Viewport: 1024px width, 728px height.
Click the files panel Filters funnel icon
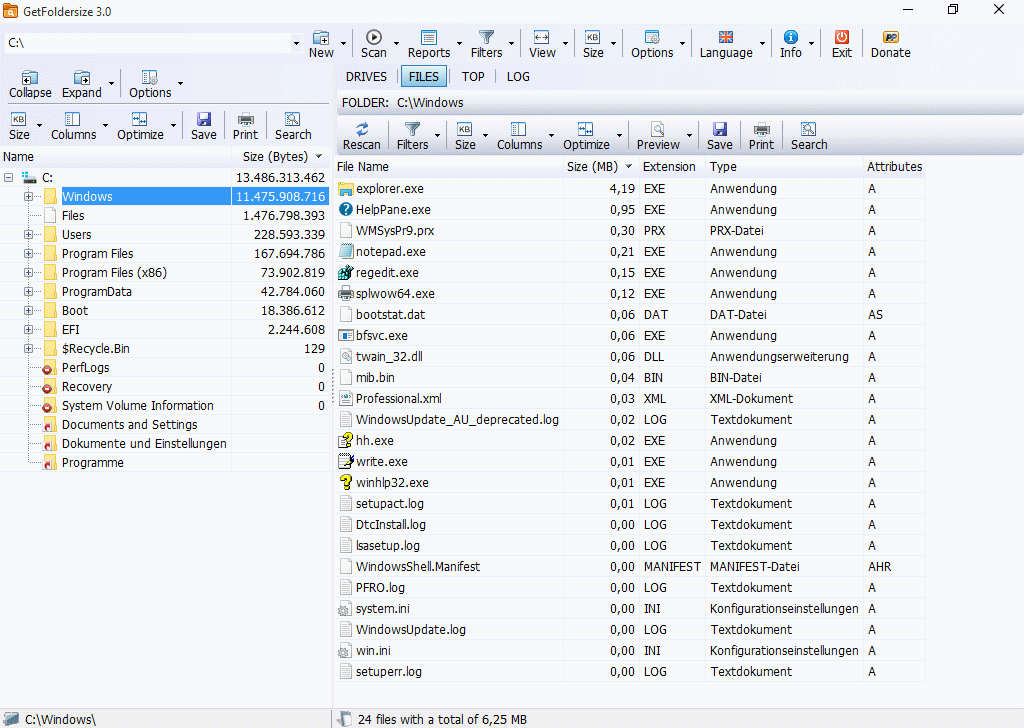(x=413, y=129)
